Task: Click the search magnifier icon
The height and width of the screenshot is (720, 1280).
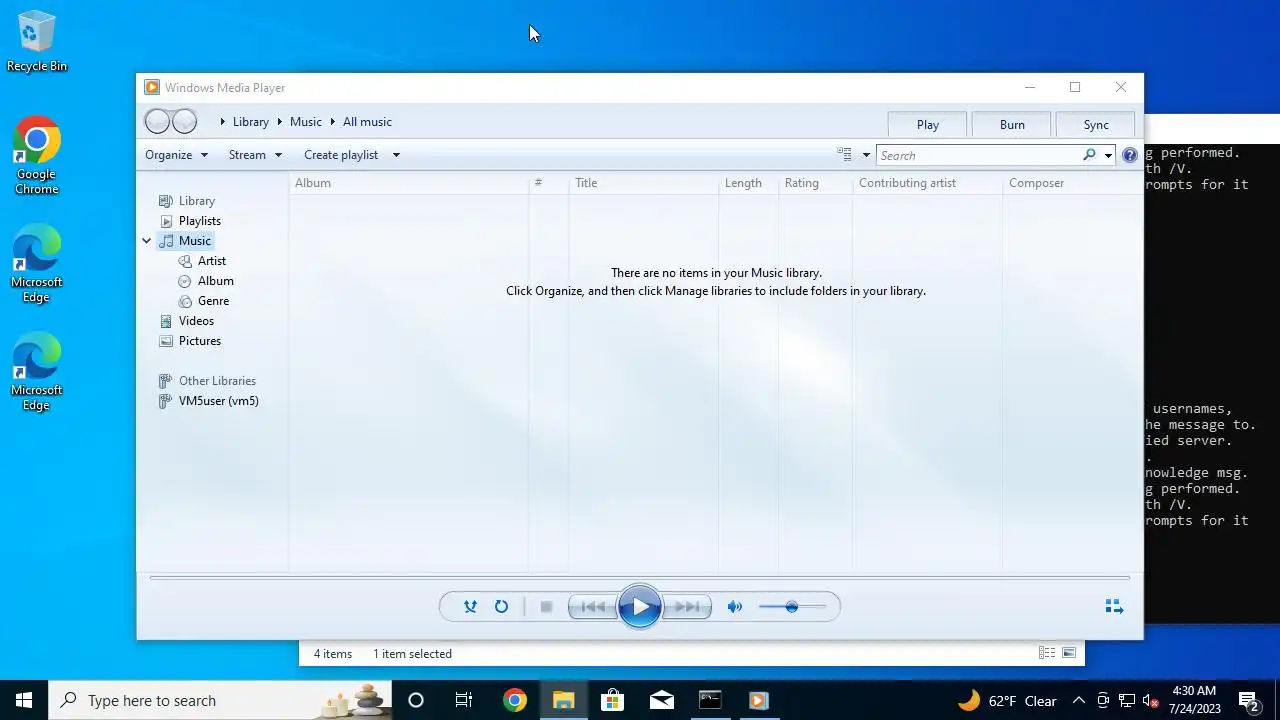Action: pyautogui.click(x=1089, y=155)
